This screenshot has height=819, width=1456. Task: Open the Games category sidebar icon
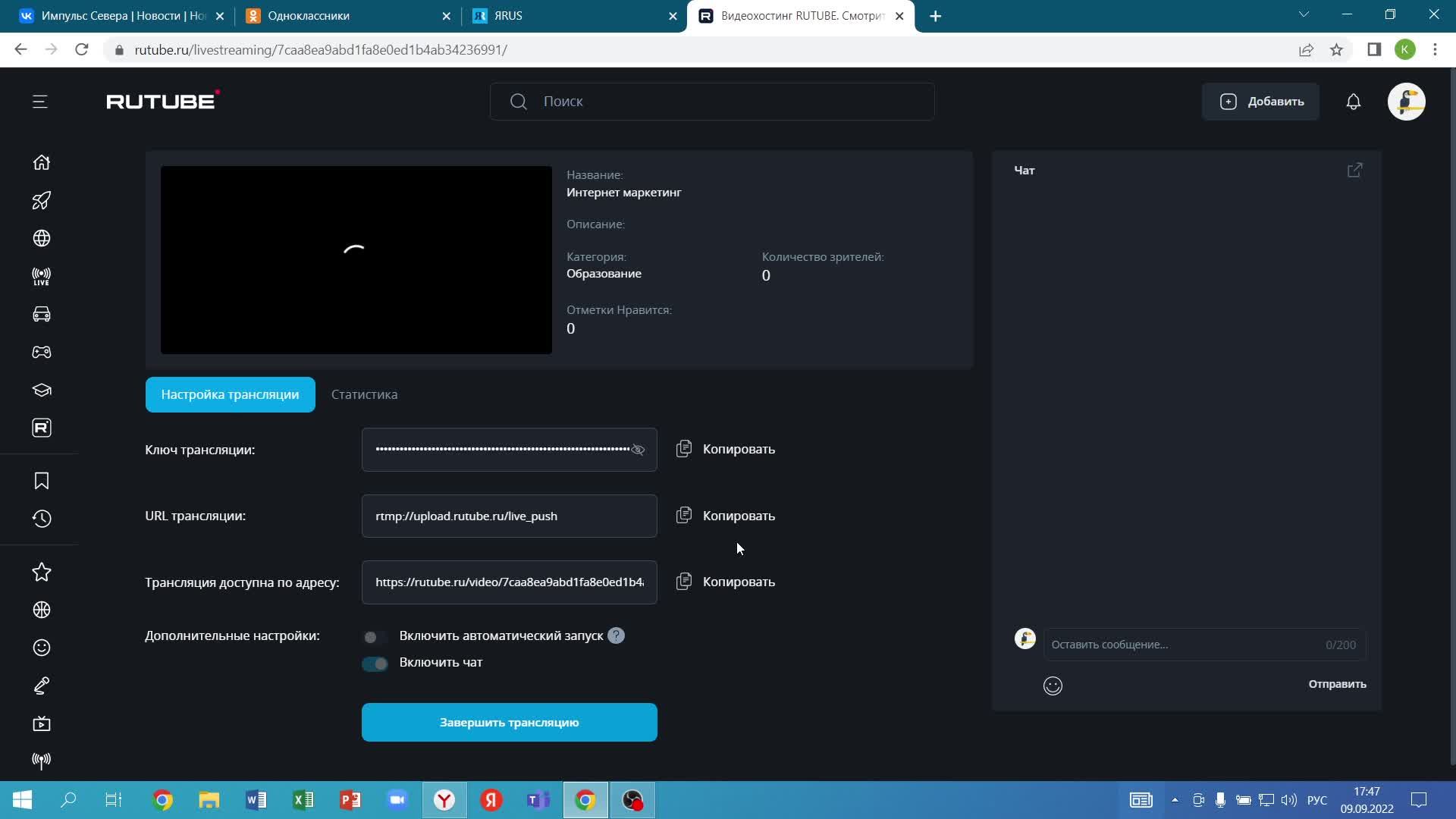(x=42, y=352)
